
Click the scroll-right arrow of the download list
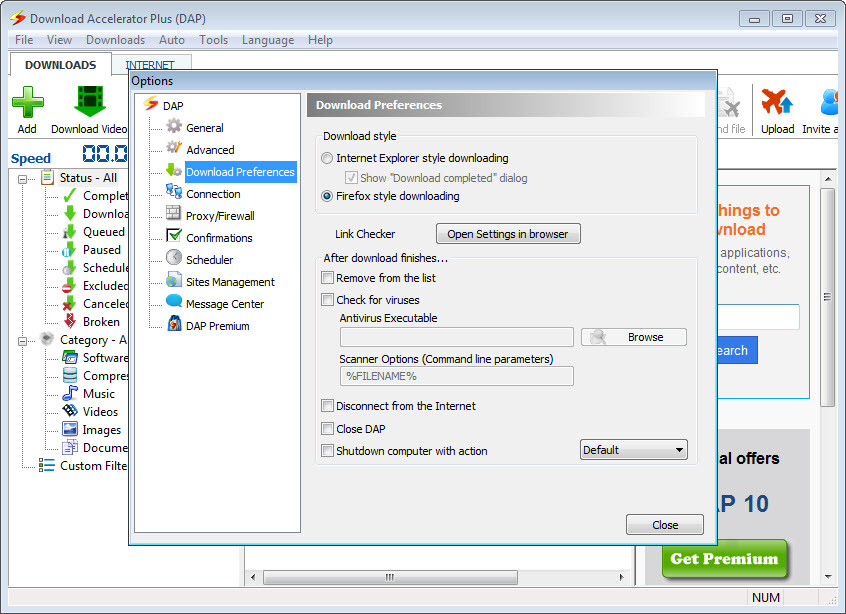pyautogui.click(x=622, y=577)
